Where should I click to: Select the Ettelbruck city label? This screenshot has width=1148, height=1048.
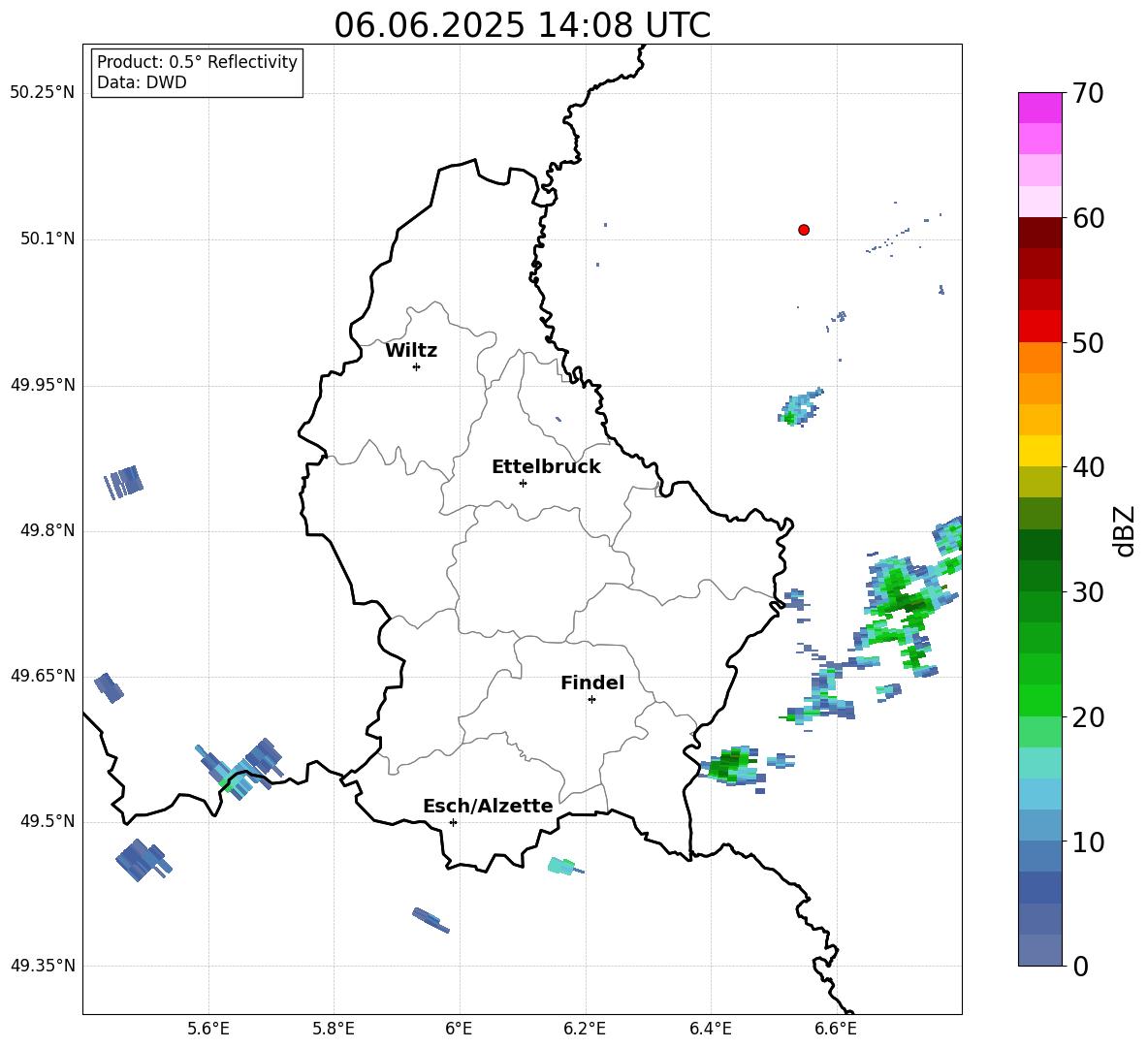(x=546, y=467)
